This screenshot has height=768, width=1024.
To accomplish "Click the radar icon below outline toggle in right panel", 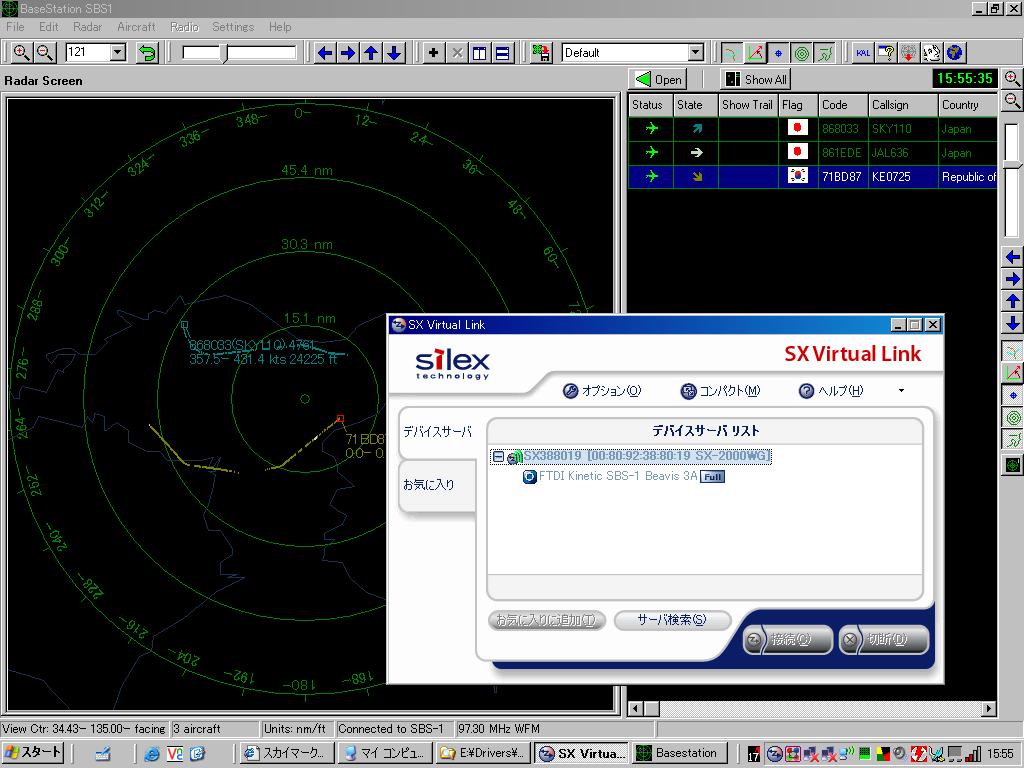I will click(1013, 464).
